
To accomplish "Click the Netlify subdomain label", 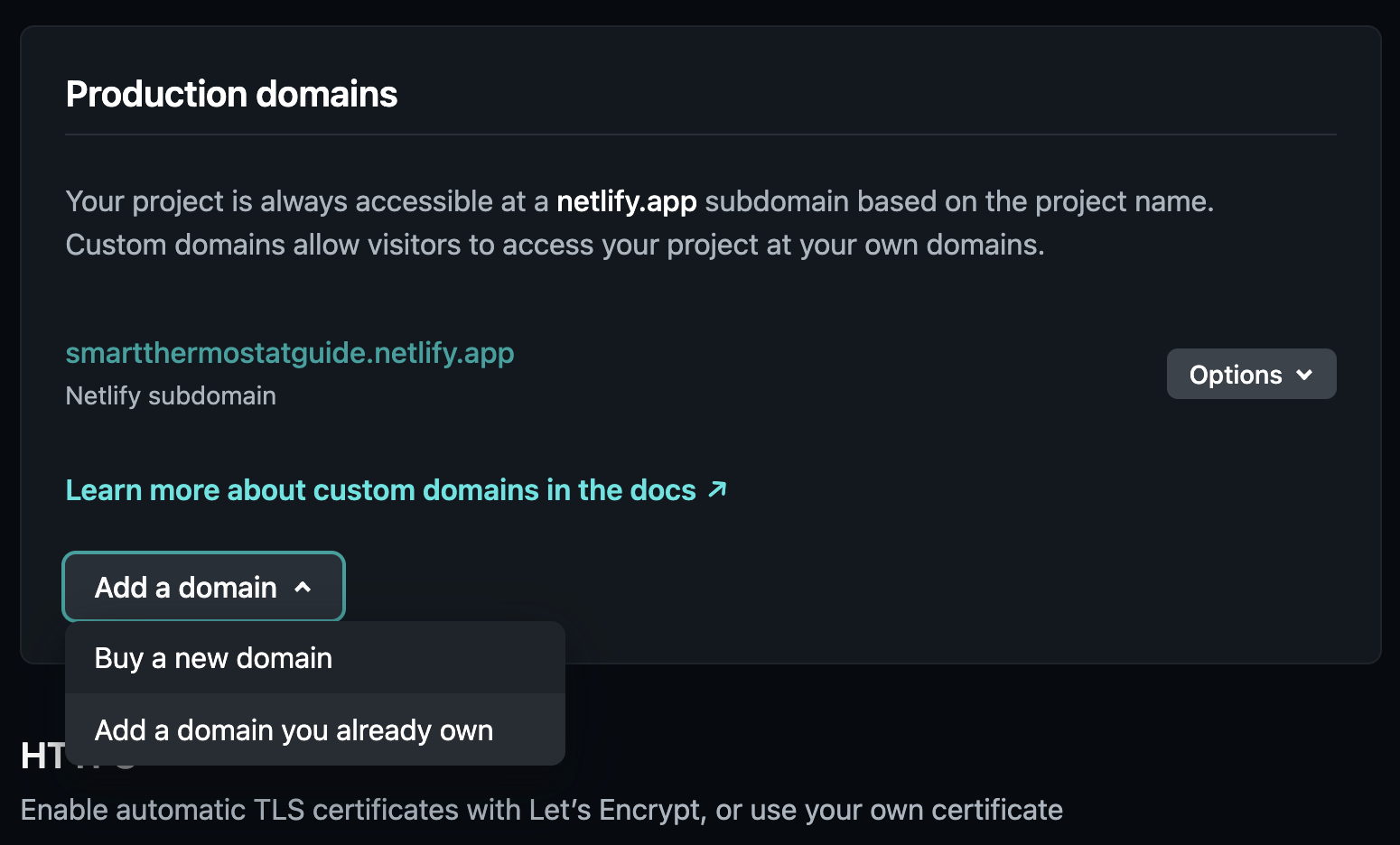I will 171,396.
